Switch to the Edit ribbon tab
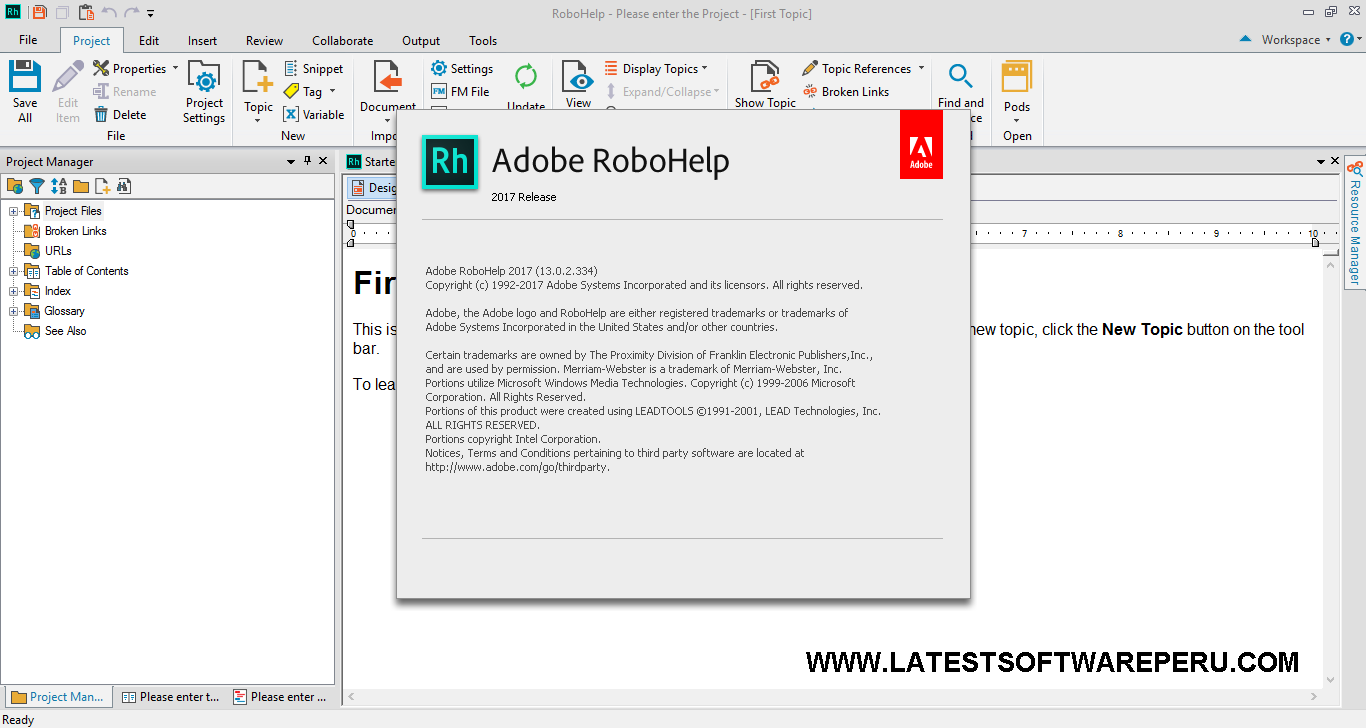The width and height of the screenshot is (1366, 728). [149, 41]
